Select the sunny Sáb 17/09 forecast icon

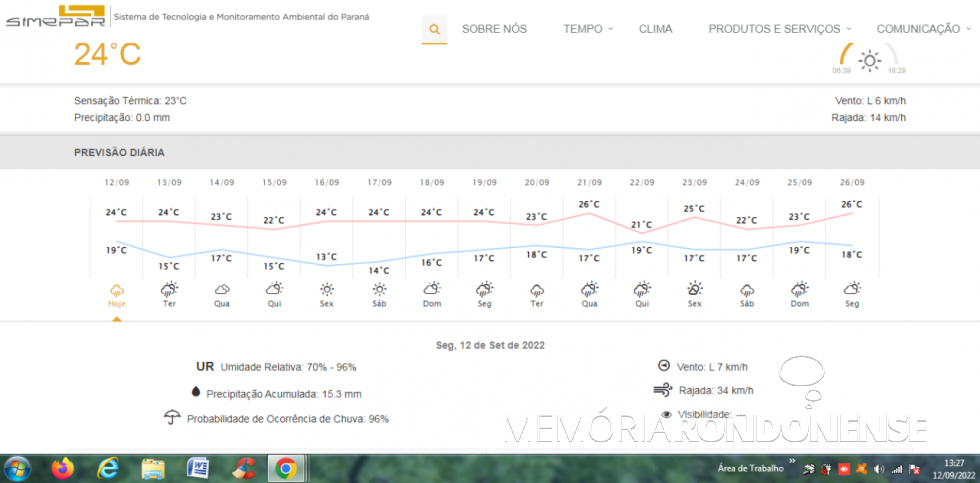tap(379, 290)
